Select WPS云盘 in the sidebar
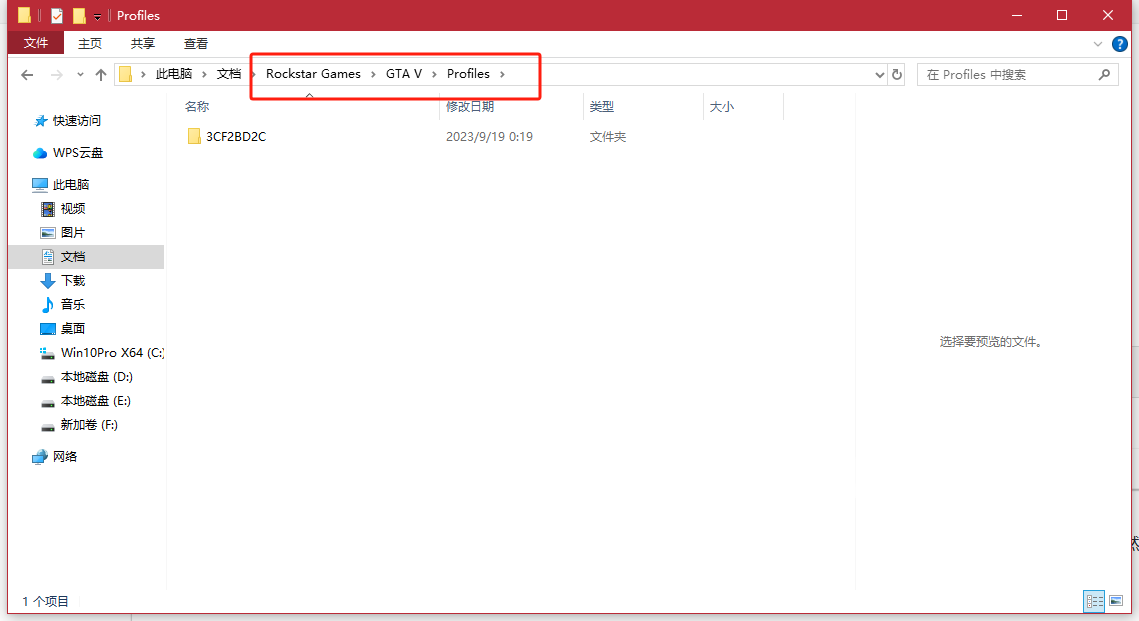The height and width of the screenshot is (621, 1139). pos(77,153)
